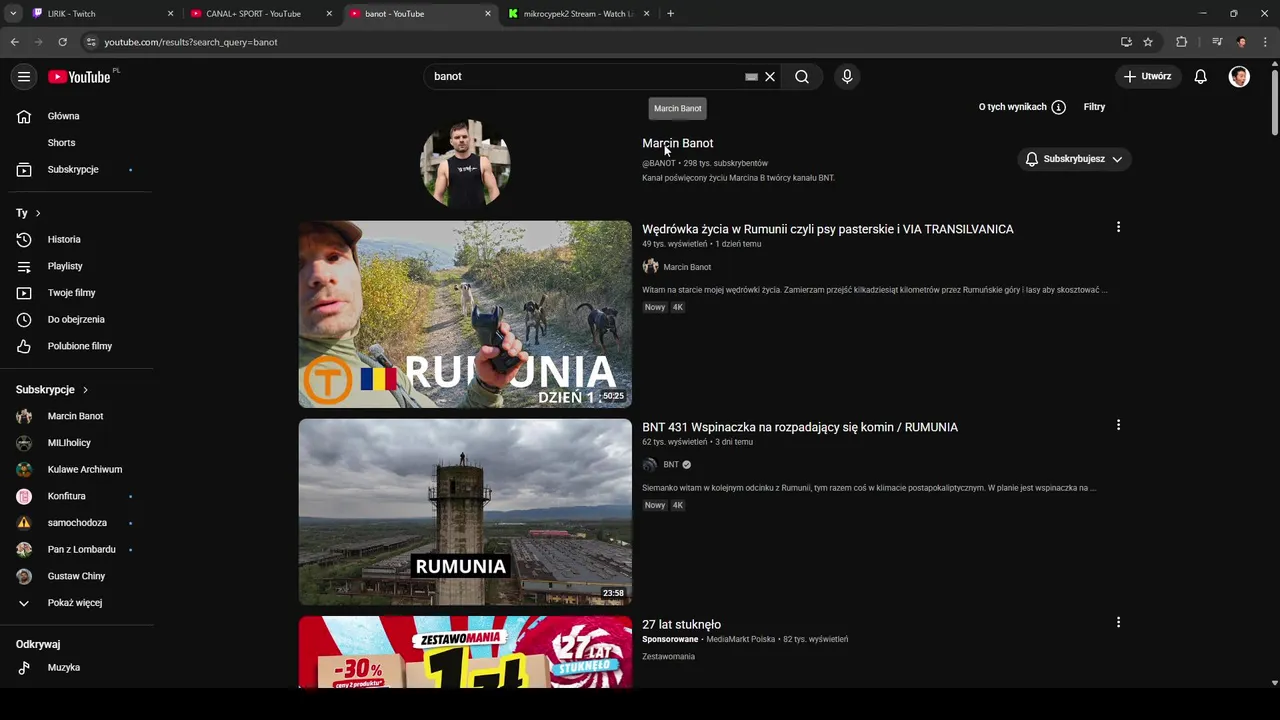Open the Wędrówka życia w Rumunii video title
Screen dimensions: 1280x720
(x=828, y=229)
